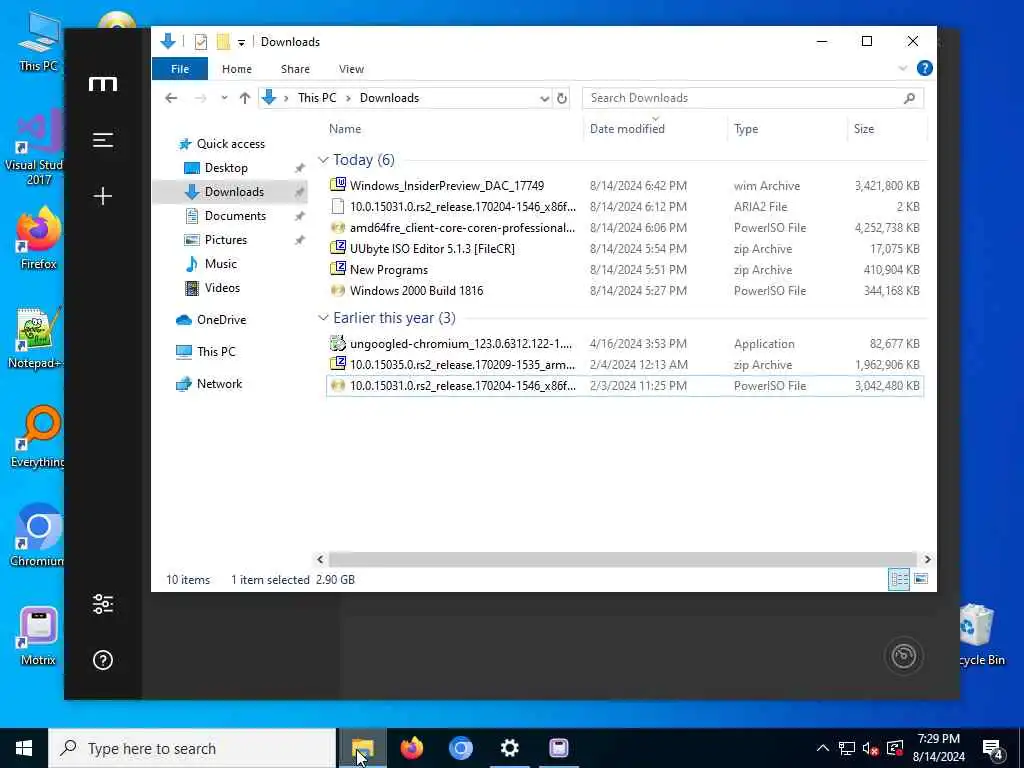This screenshot has height=768, width=1024.
Task: Open the Share ribbon tab
Action: pos(295,69)
